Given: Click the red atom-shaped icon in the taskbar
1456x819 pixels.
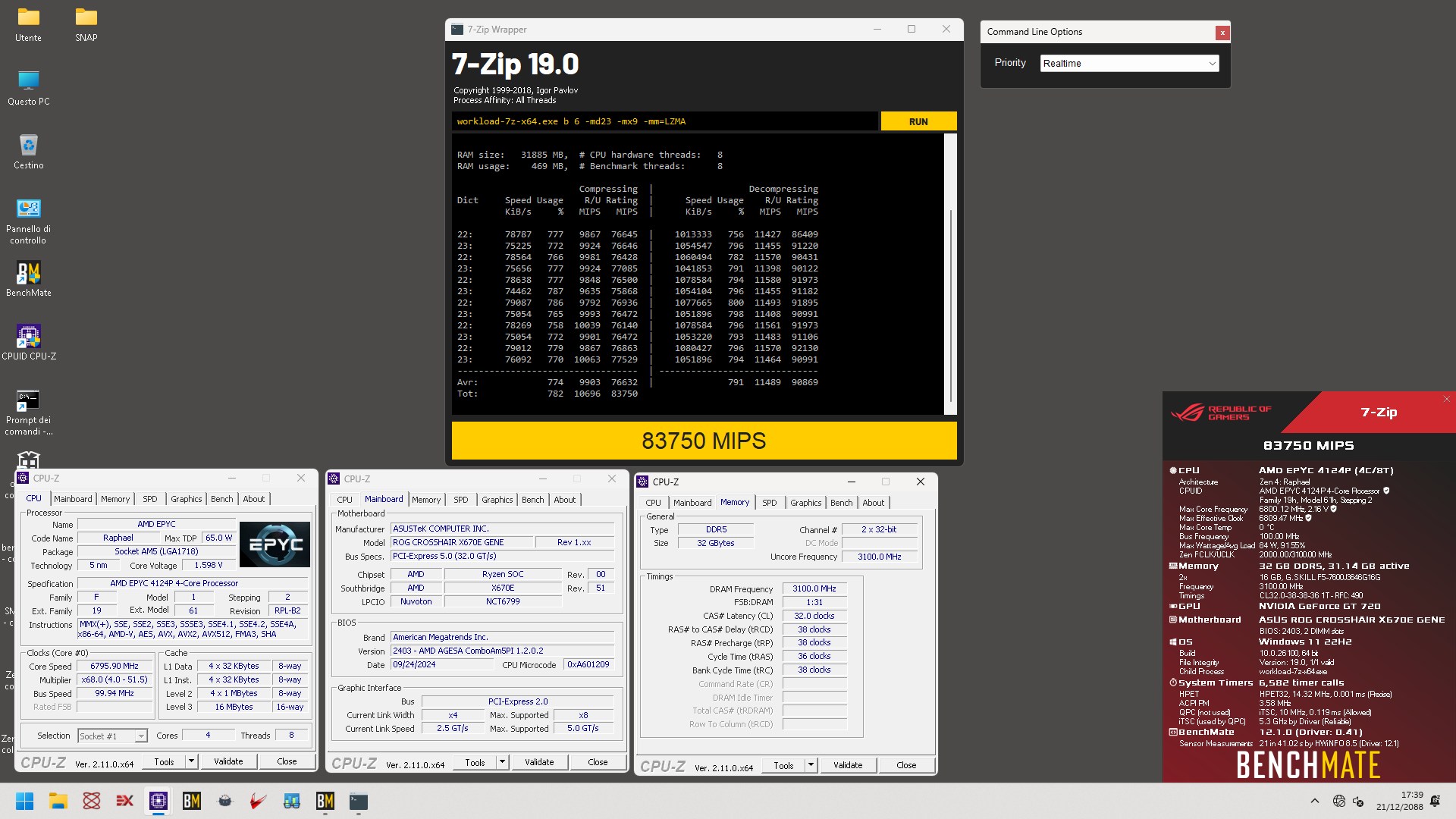Looking at the screenshot, I should 92,801.
